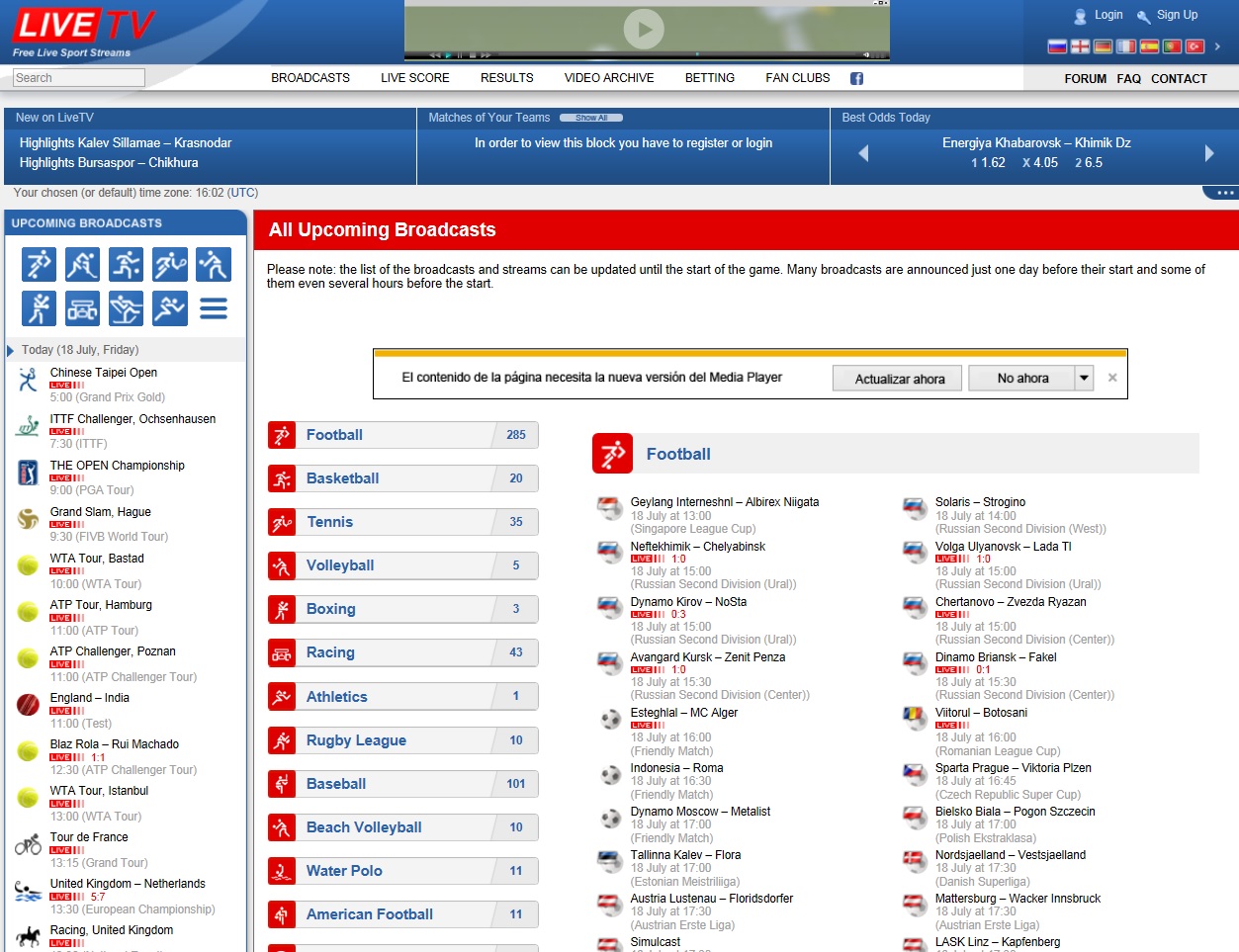Open Highlights Bursaspor – Chikhura
Viewport: 1239px width, 952px height.
tap(109, 163)
